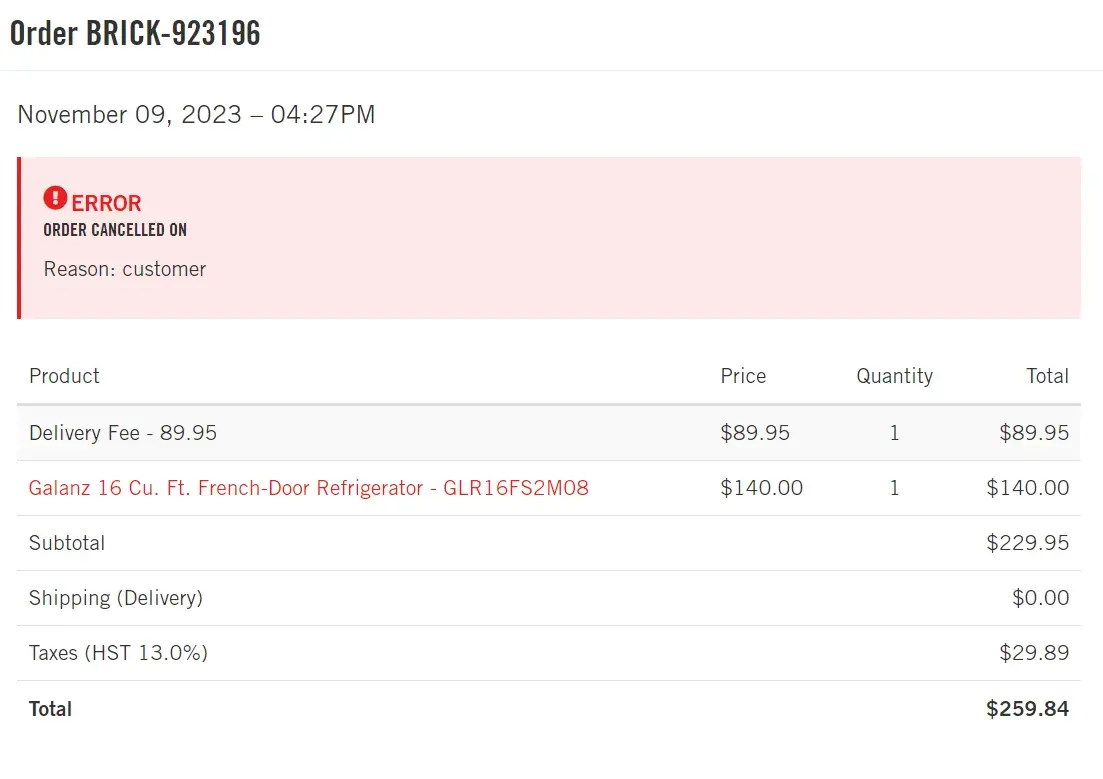Screen dimensions: 1103x779
Task: Click the Product column header
Action: tap(64, 376)
